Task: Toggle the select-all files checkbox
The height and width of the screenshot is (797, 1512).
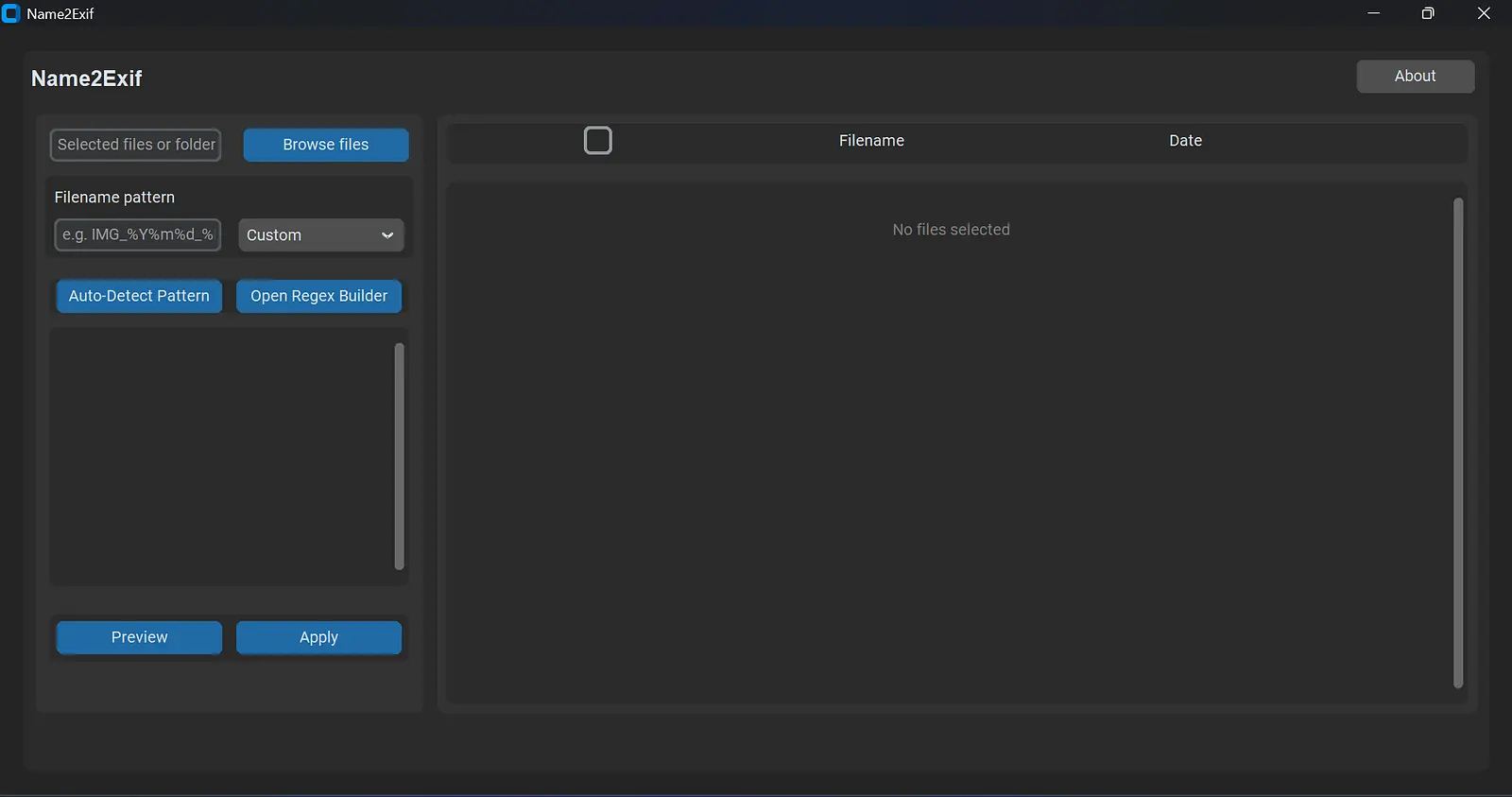Action: pyautogui.click(x=598, y=141)
